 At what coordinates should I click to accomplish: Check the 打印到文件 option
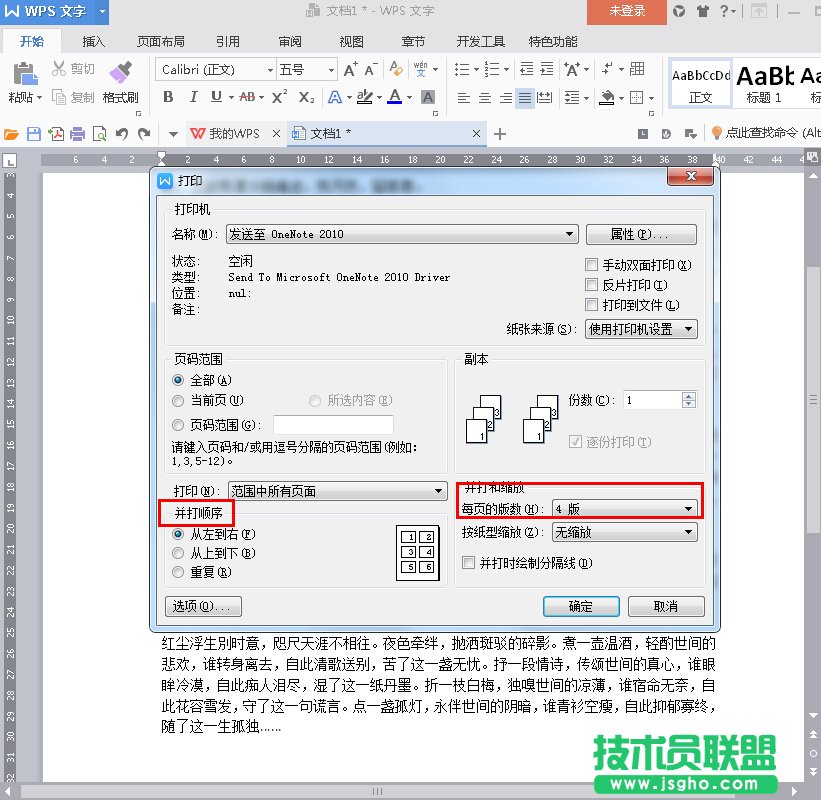592,305
